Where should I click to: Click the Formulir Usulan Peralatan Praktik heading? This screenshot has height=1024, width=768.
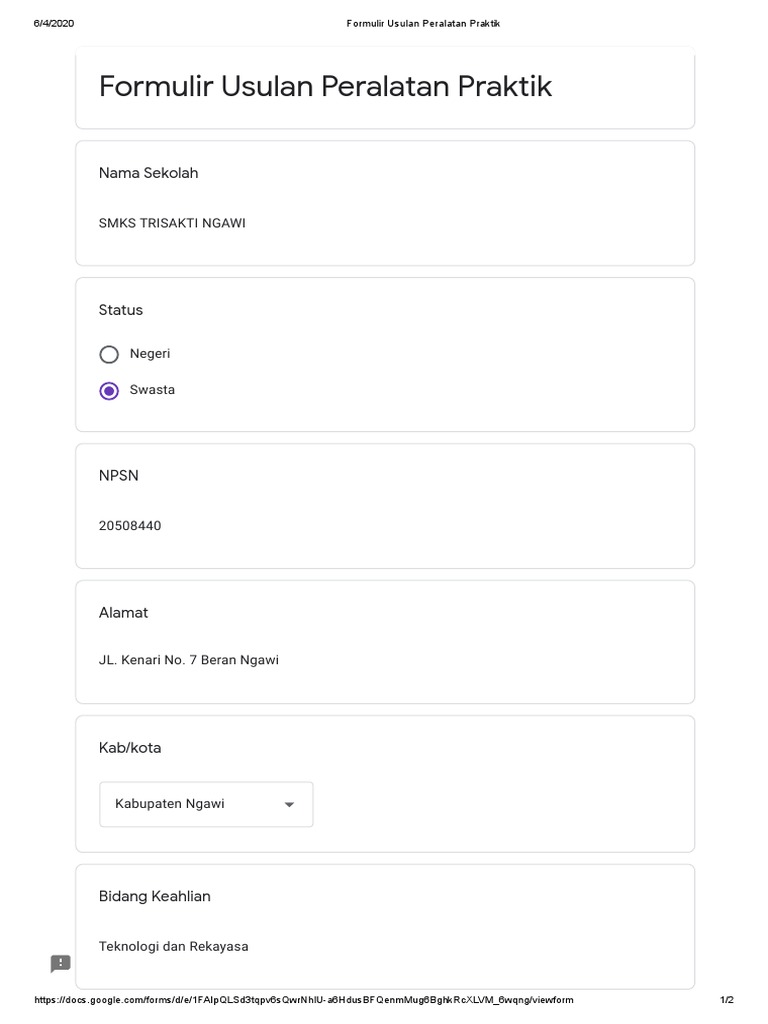pos(325,87)
